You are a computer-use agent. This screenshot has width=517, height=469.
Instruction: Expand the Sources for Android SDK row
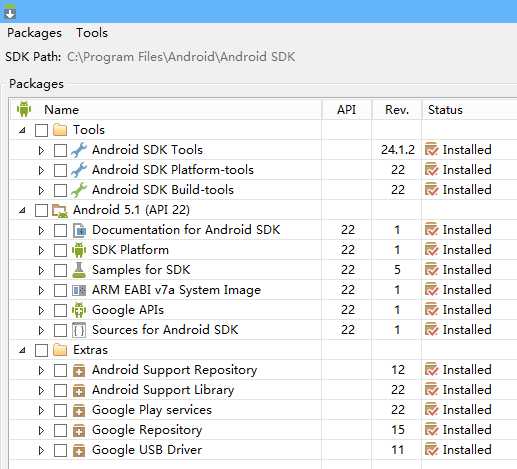point(41,330)
